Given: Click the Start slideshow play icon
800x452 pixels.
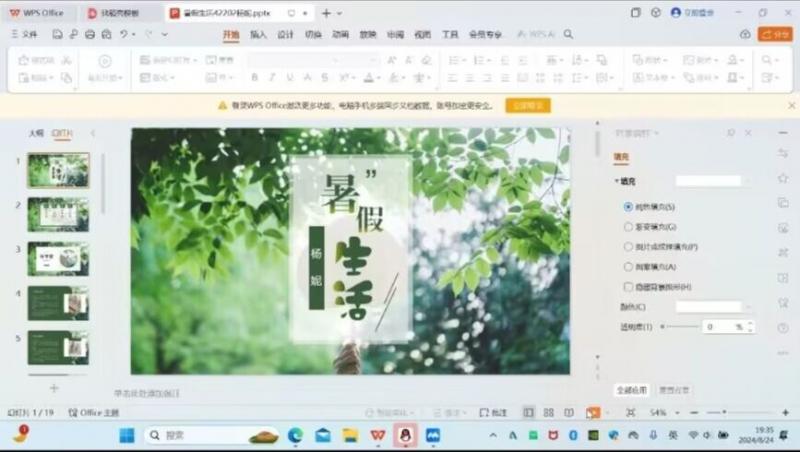Looking at the screenshot, I should (105, 61).
